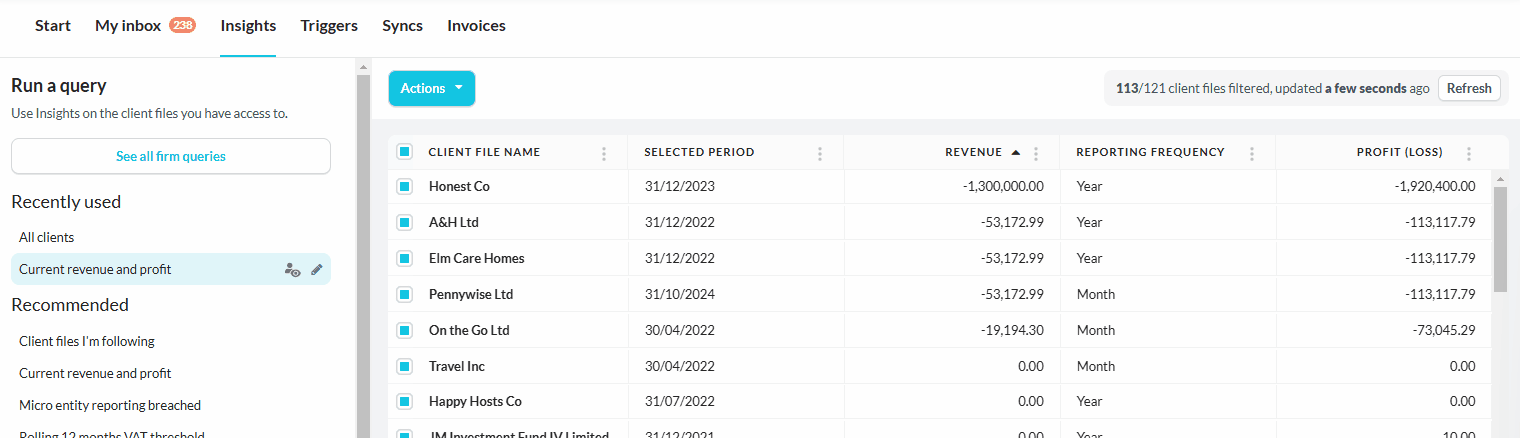The height and width of the screenshot is (438, 1520).
Task: Switch to the Triggers tab
Action: [329, 26]
